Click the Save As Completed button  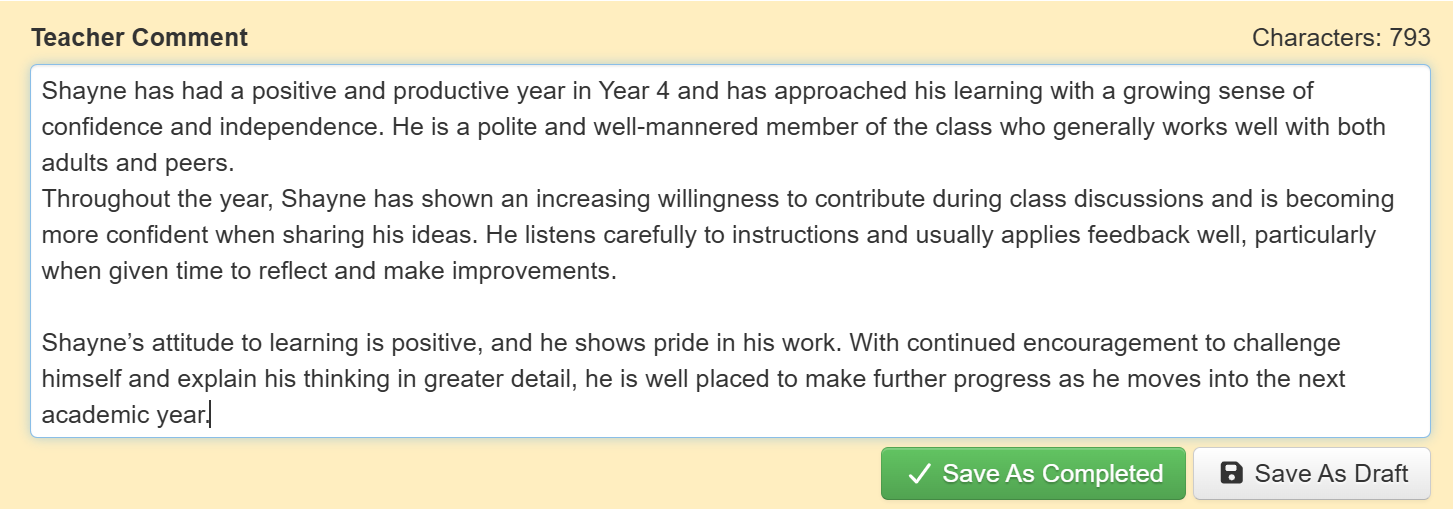tap(1032, 473)
